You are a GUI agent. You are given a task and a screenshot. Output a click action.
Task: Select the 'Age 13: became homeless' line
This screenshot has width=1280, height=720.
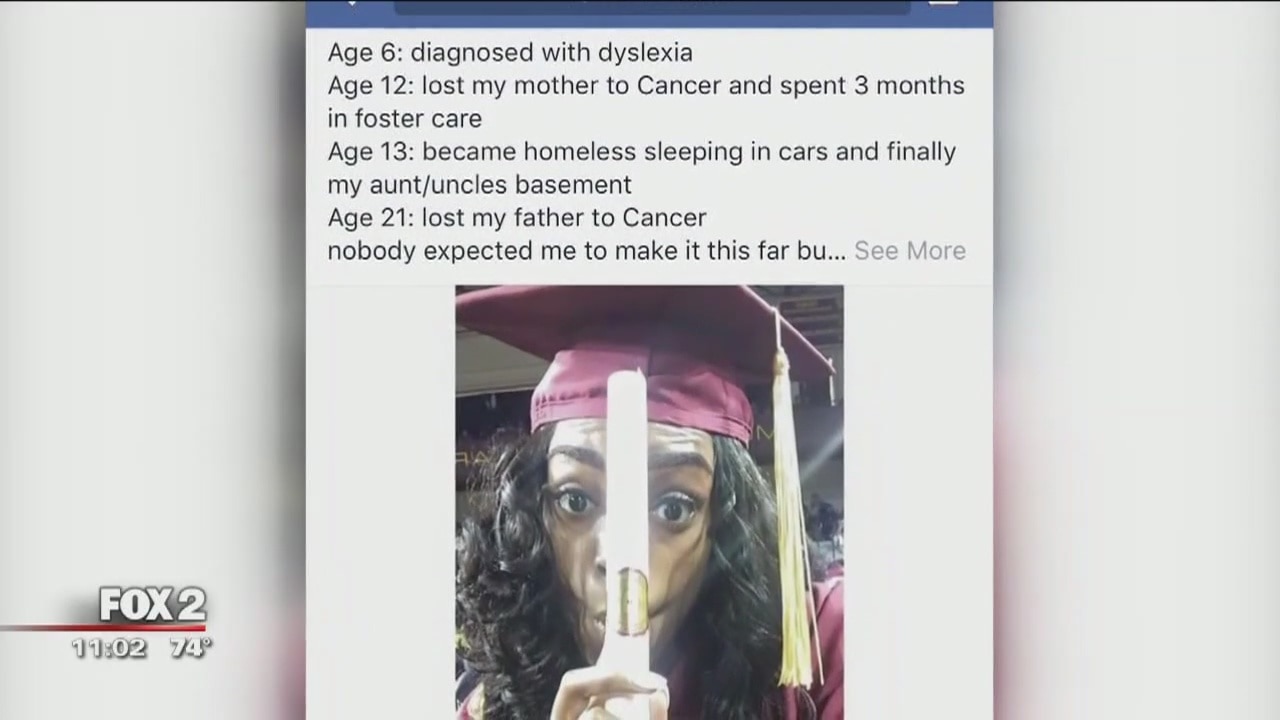click(642, 152)
